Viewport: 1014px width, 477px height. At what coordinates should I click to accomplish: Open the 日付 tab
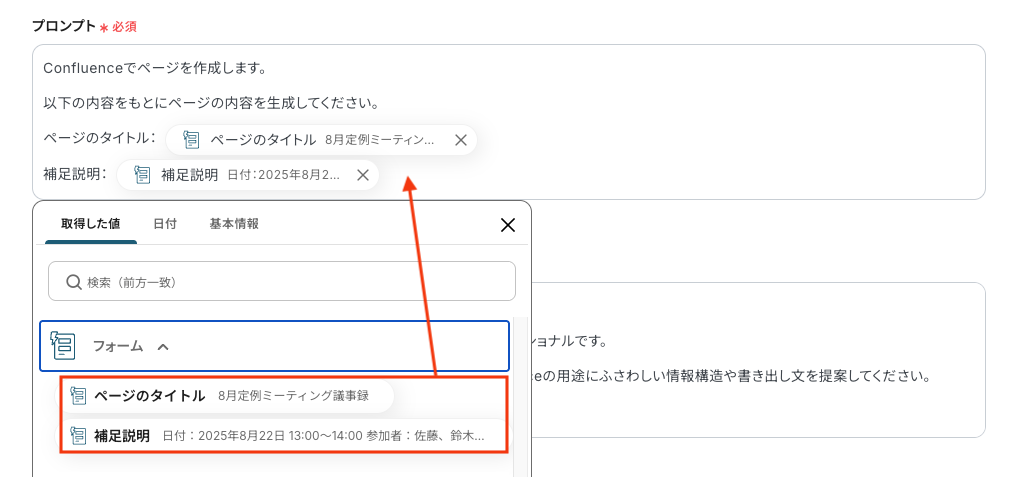(x=165, y=224)
